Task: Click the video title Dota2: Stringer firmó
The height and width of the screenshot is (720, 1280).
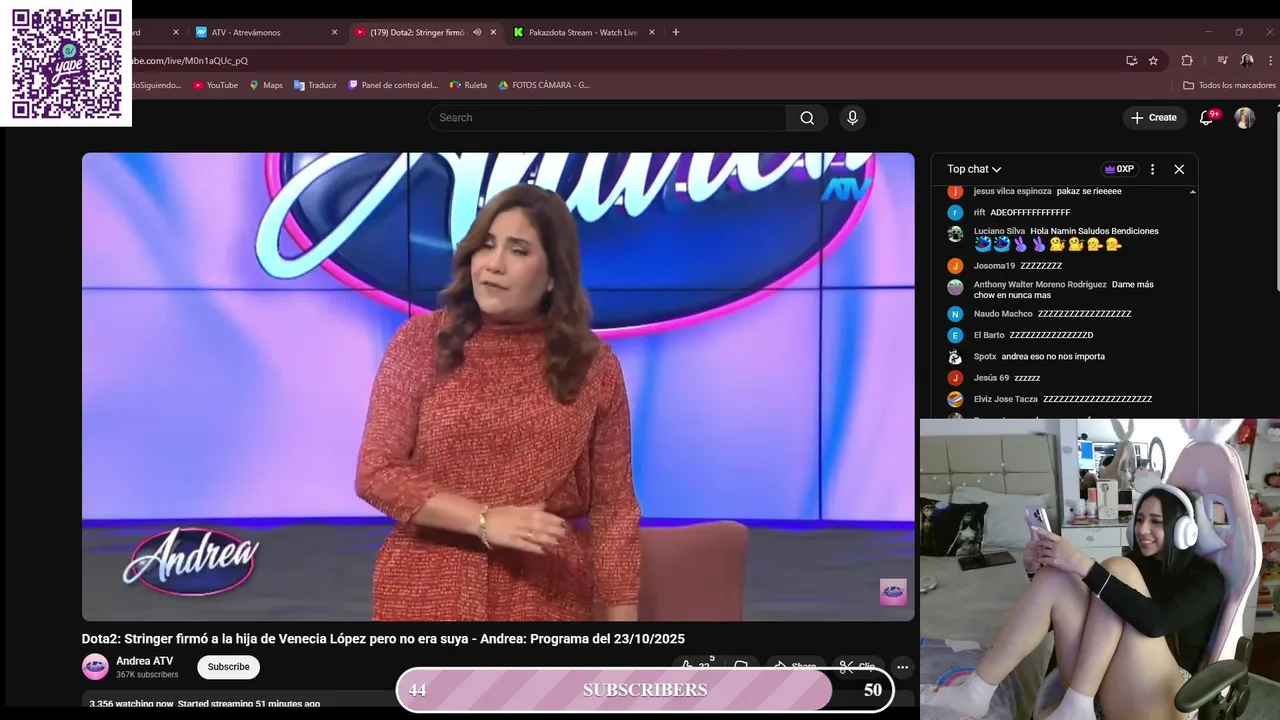Action: point(383,639)
